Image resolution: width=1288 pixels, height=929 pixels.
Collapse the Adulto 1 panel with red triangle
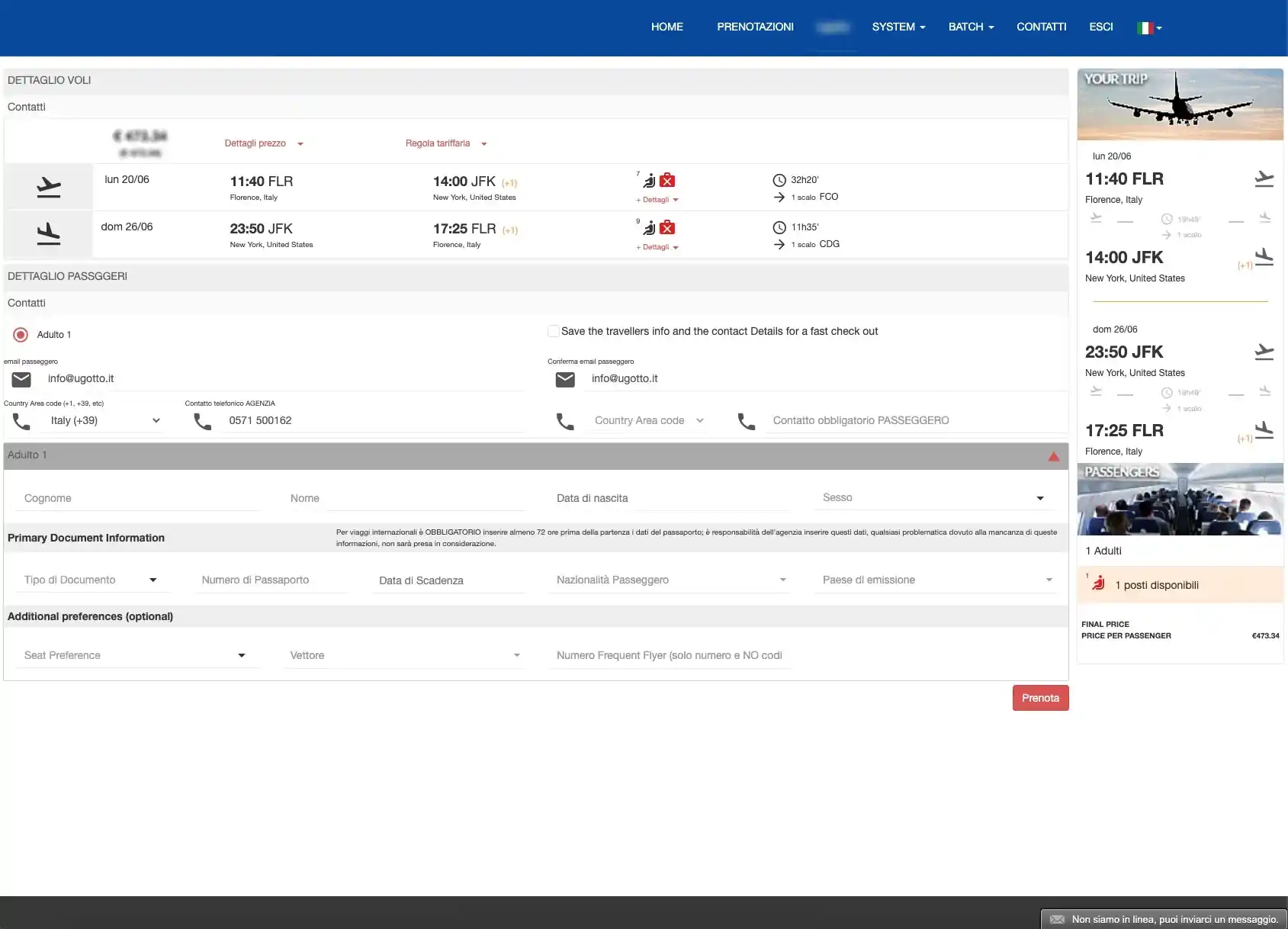point(1053,456)
